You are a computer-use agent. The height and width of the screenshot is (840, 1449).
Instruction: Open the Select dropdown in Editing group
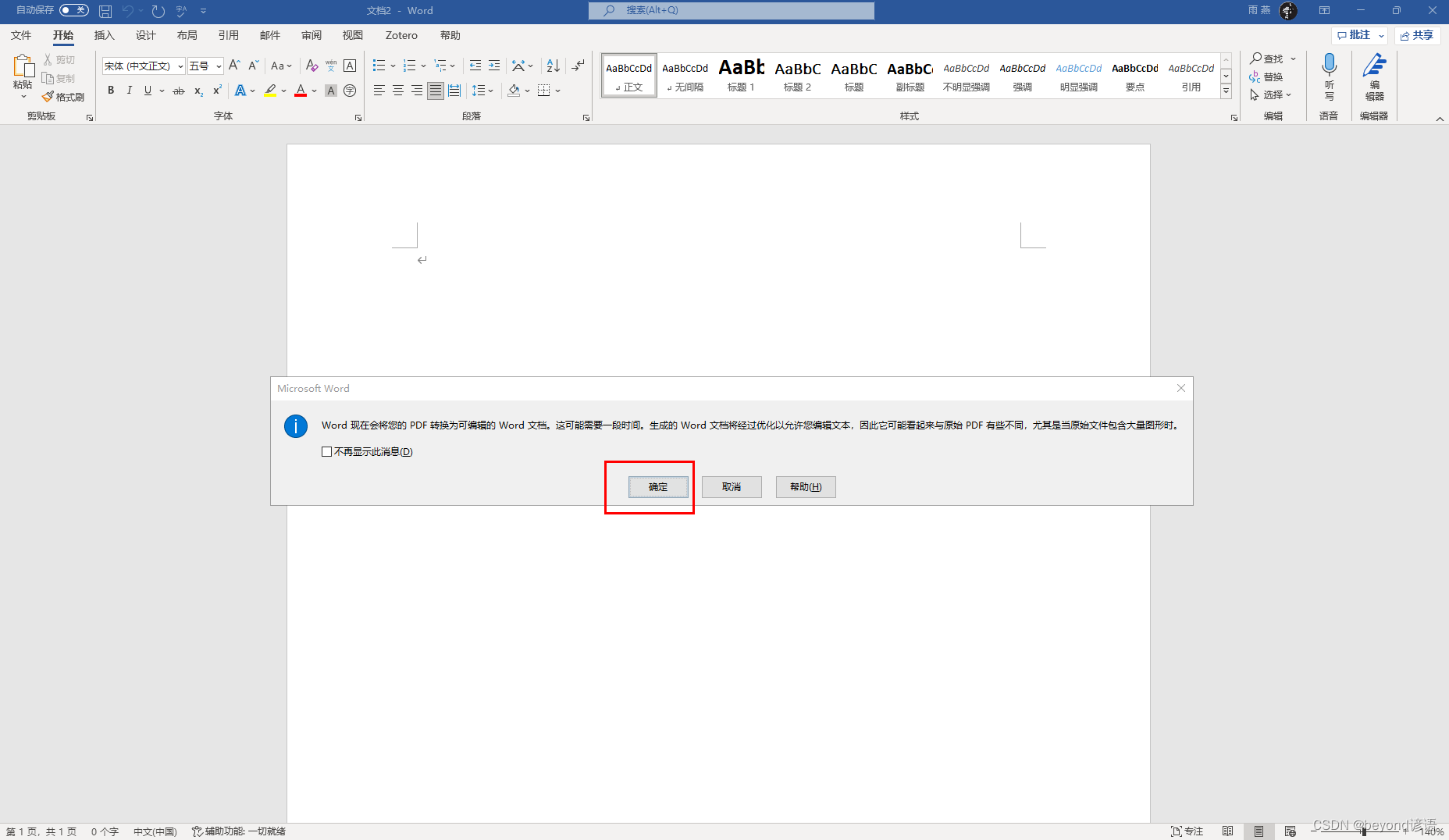1271,95
